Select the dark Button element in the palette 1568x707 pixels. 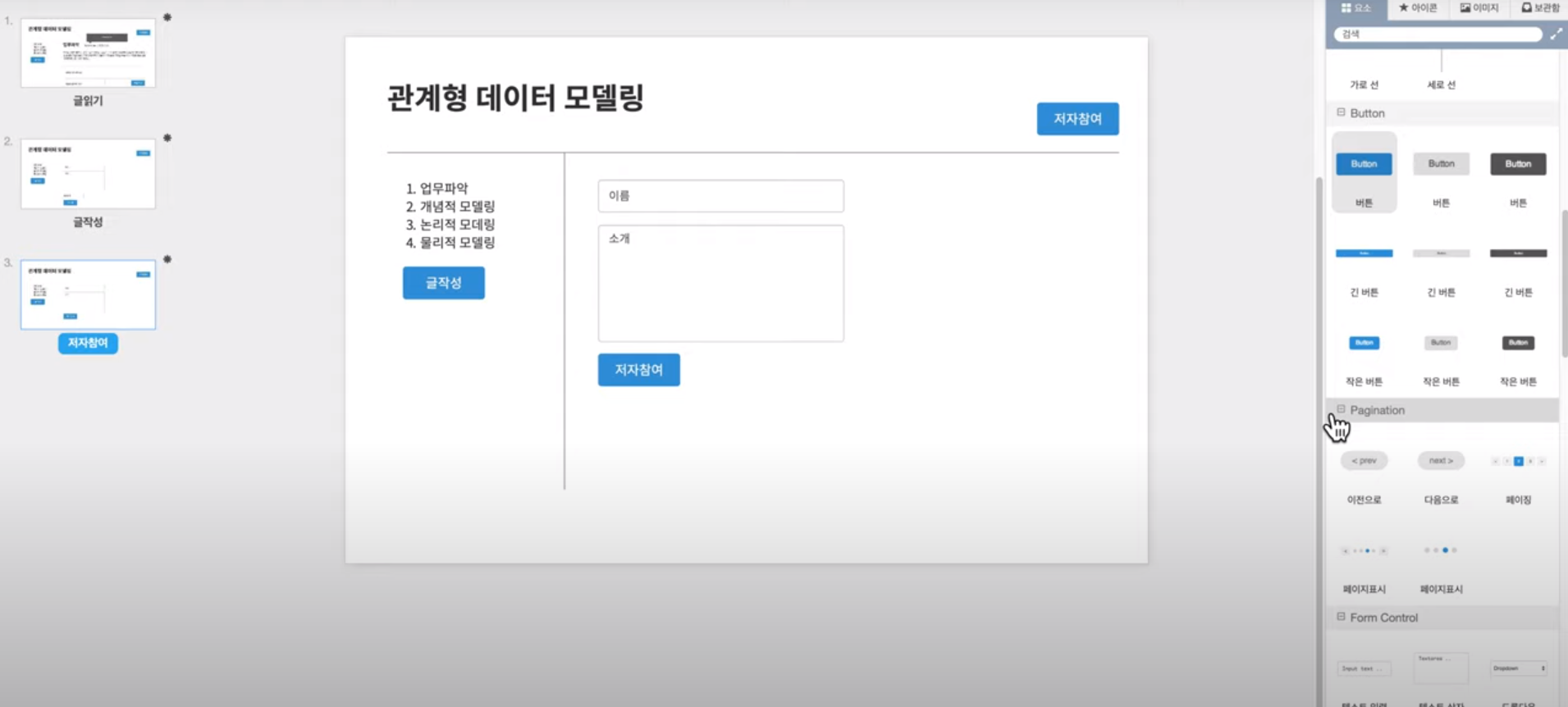(x=1518, y=164)
